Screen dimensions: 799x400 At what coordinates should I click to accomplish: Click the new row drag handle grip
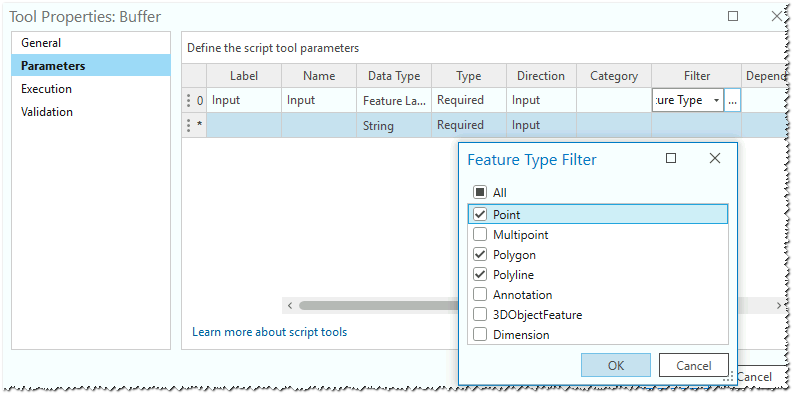coord(188,126)
